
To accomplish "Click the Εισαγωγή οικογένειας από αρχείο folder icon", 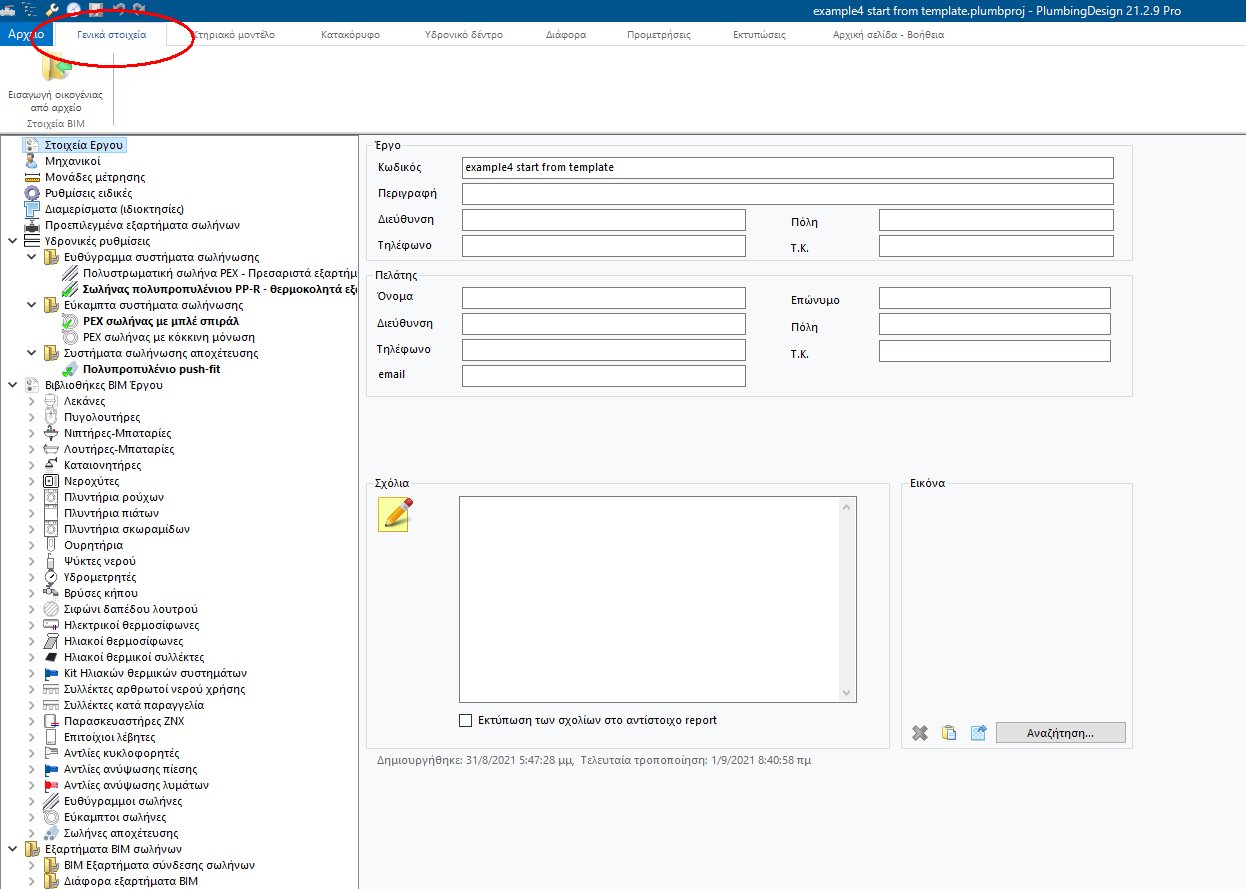I will pos(58,72).
